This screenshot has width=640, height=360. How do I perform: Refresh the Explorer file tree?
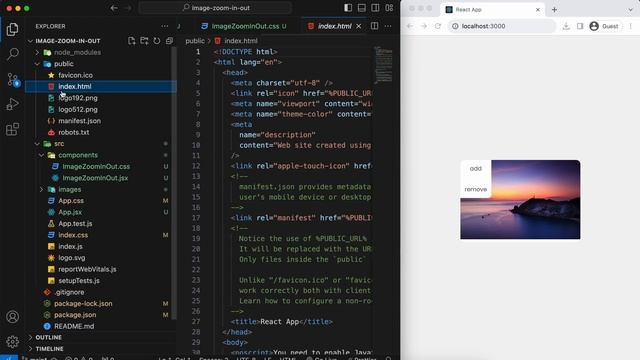(157, 41)
